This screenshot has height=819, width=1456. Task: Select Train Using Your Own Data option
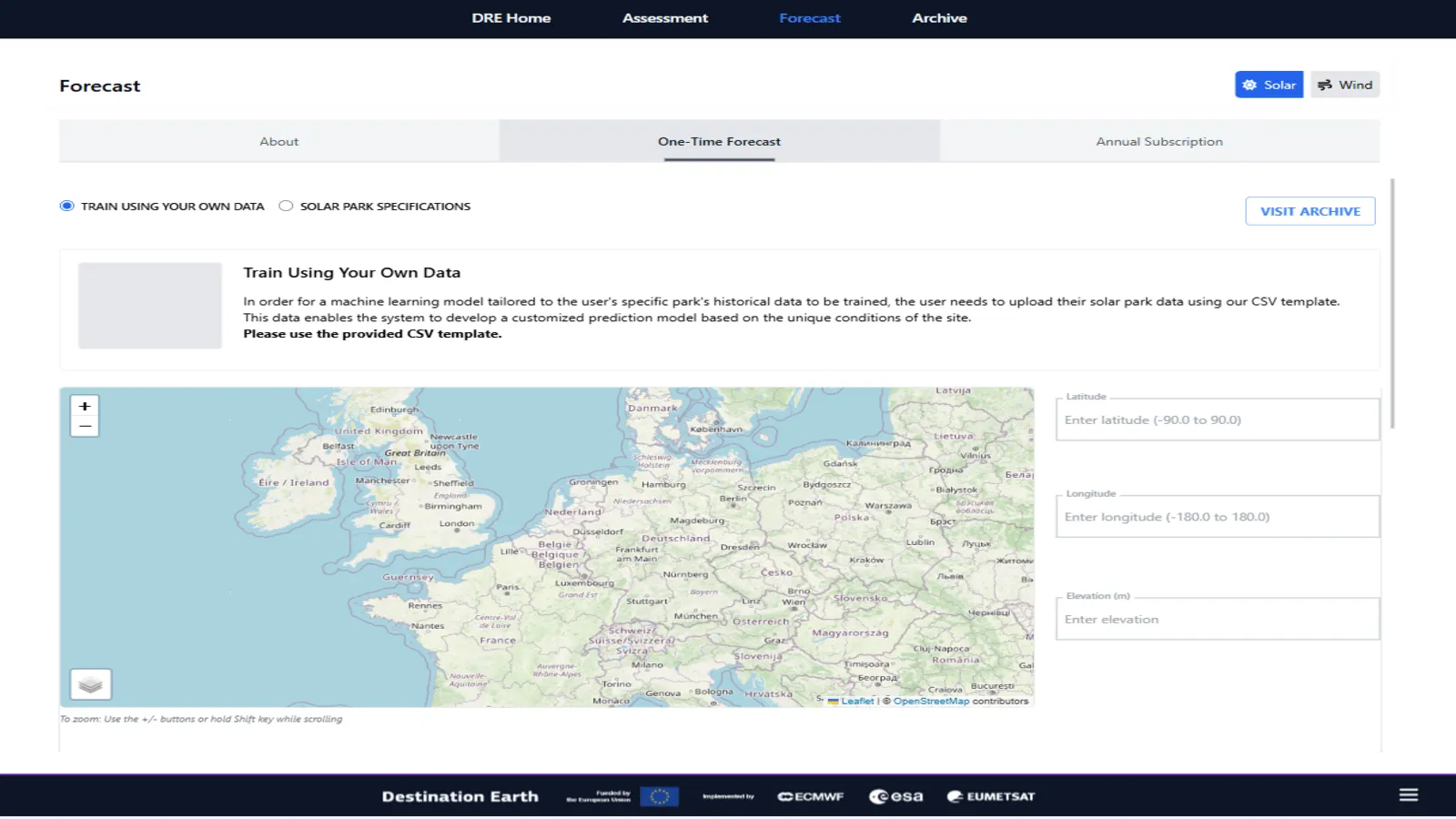point(67,206)
